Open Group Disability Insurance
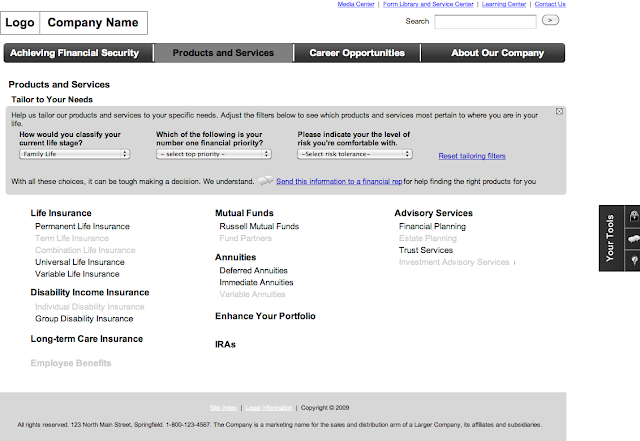640x441 pixels. click(84, 318)
